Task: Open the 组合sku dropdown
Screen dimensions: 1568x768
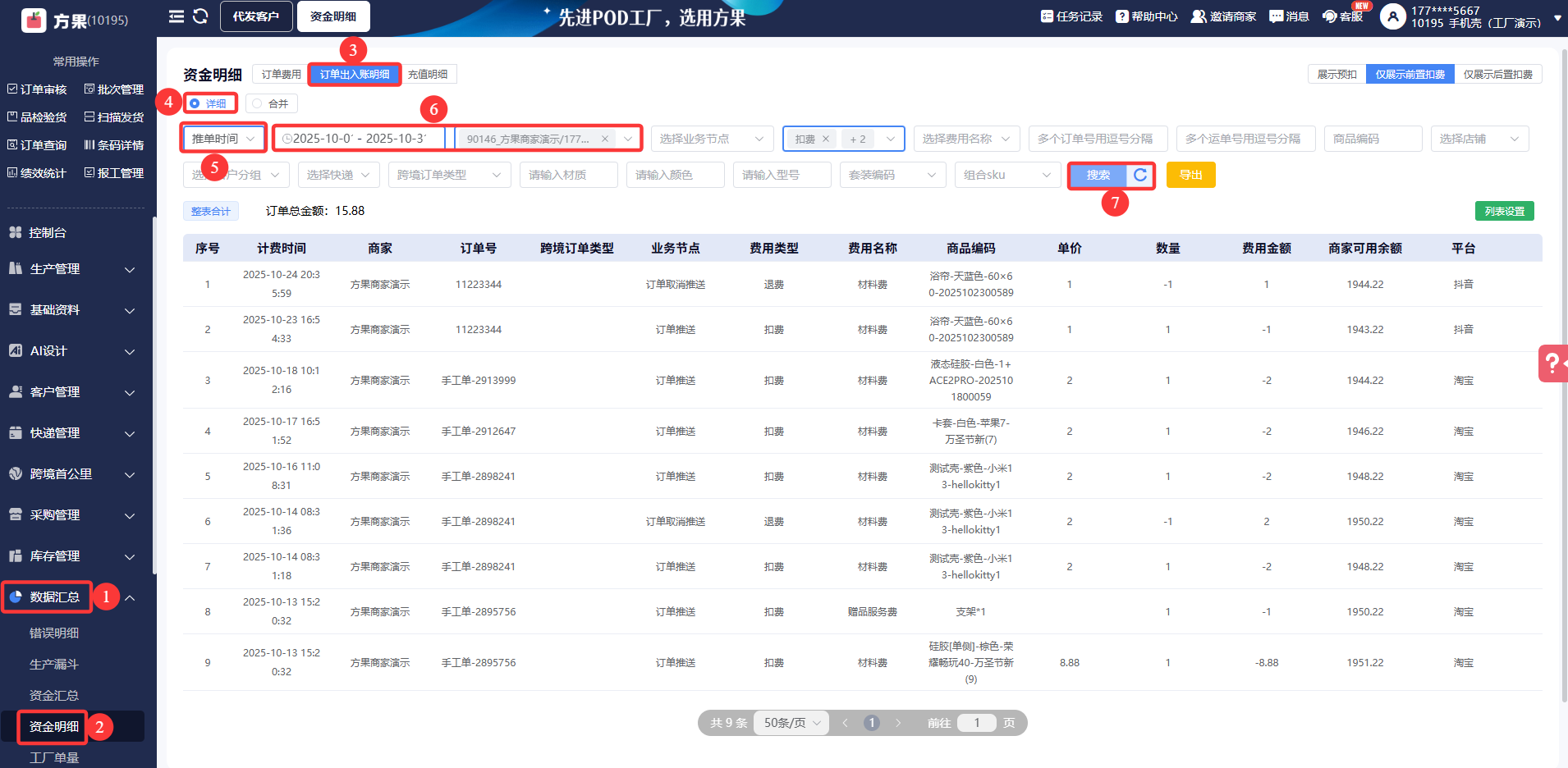Action: [1008, 175]
